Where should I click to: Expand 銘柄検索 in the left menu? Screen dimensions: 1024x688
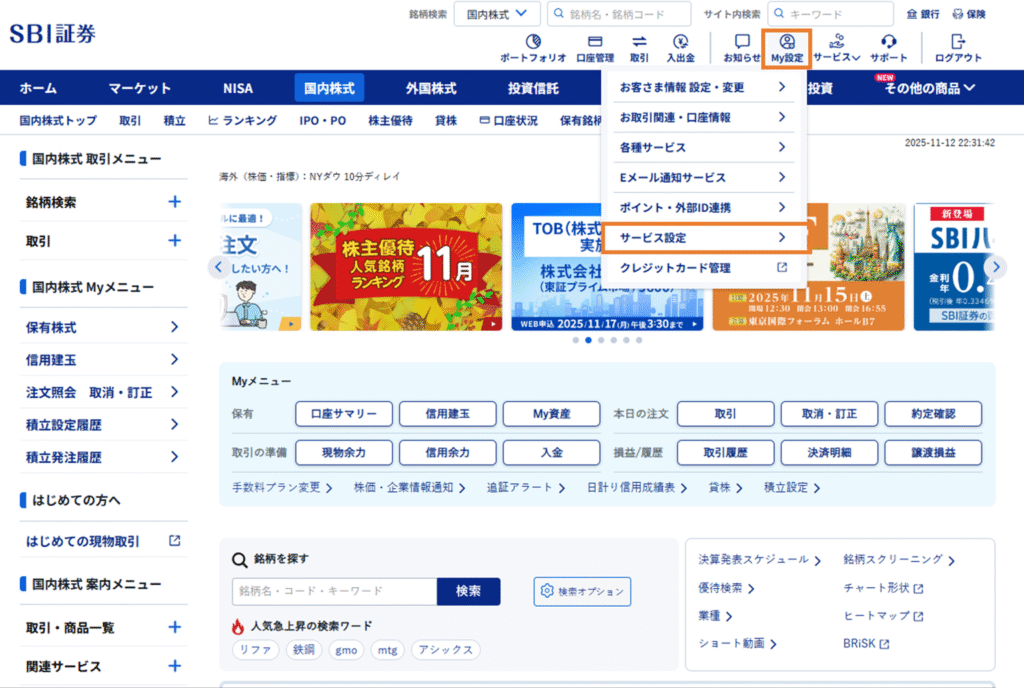tap(175, 202)
